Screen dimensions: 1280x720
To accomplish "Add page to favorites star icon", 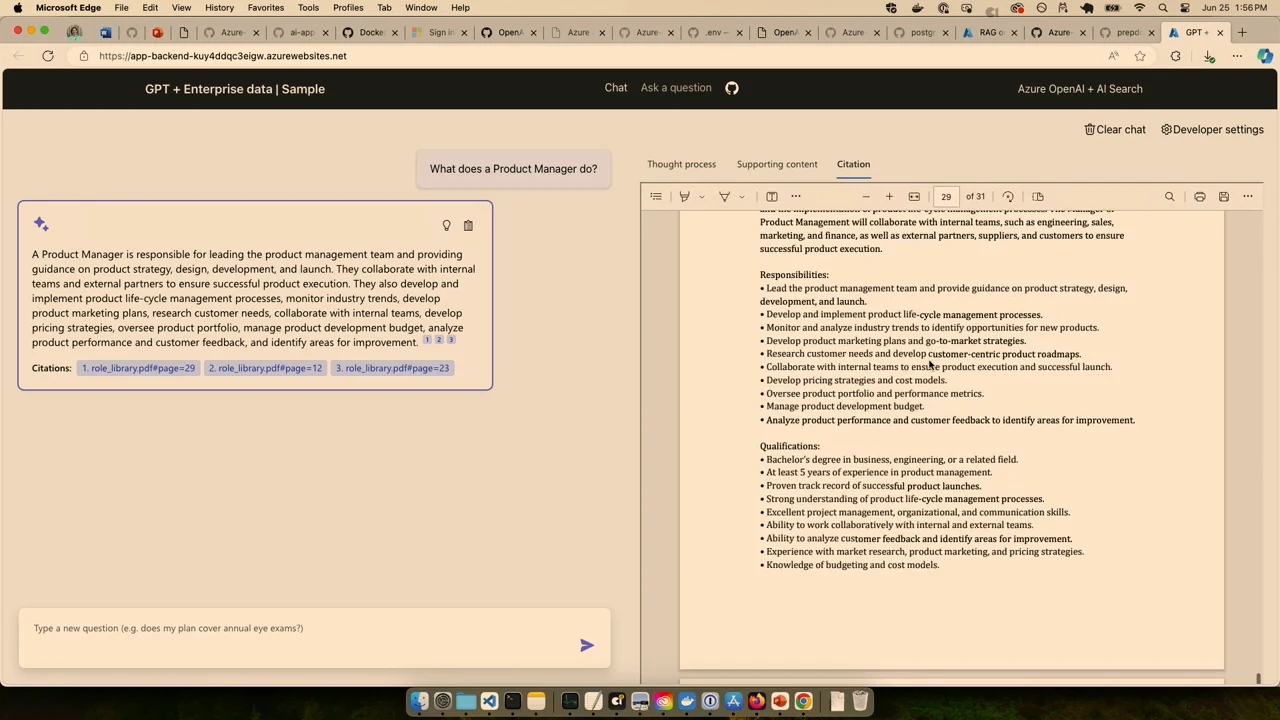I will (1140, 56).
